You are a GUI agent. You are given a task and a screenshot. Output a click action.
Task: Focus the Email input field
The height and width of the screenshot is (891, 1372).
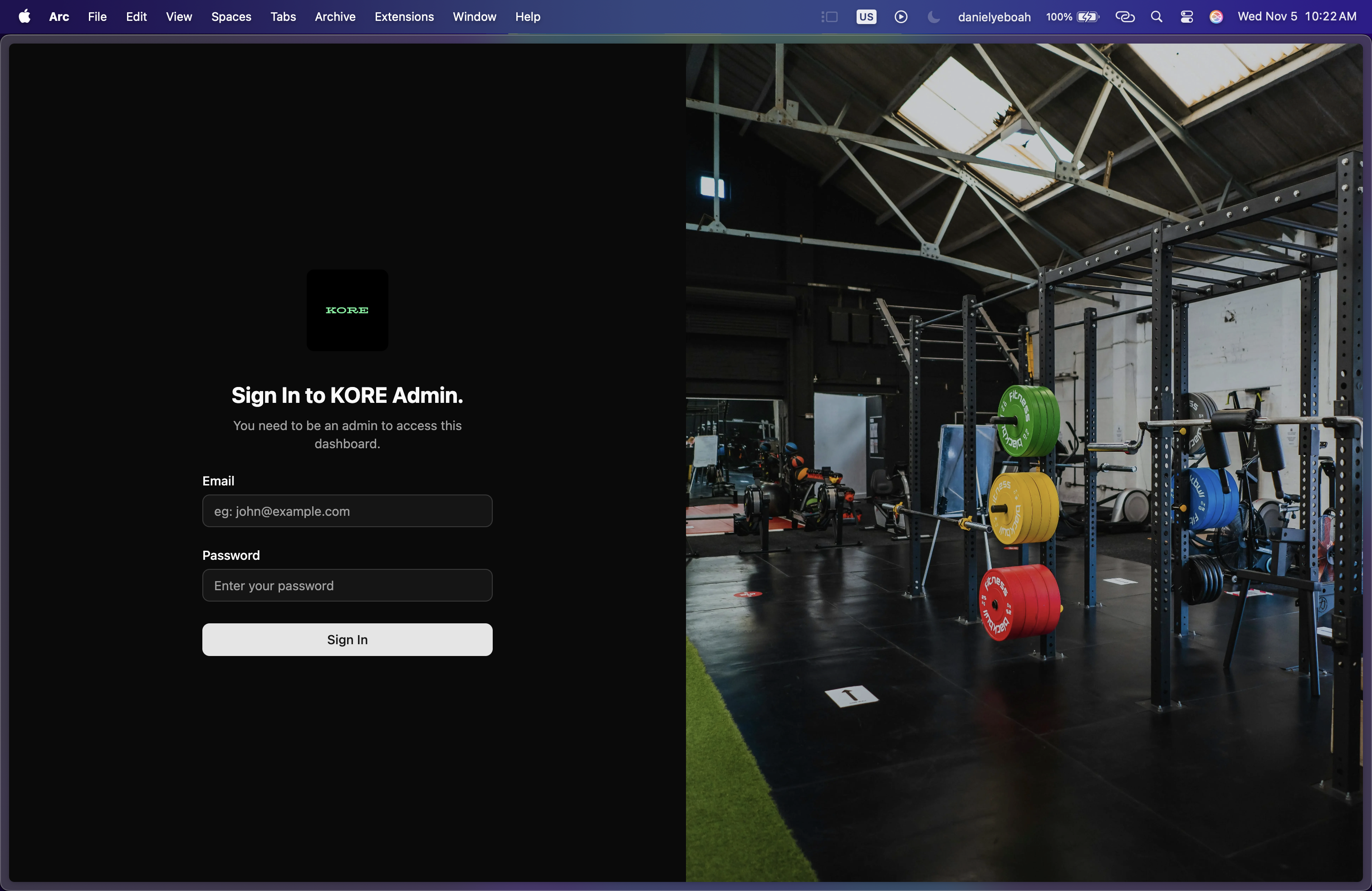pos(347,511)
